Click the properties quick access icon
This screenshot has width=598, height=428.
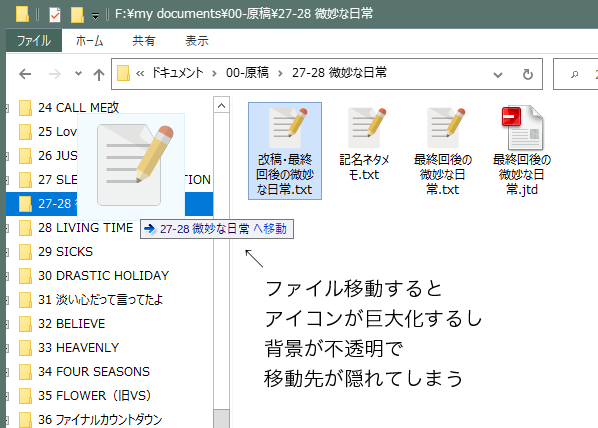(x=55, y=15)
